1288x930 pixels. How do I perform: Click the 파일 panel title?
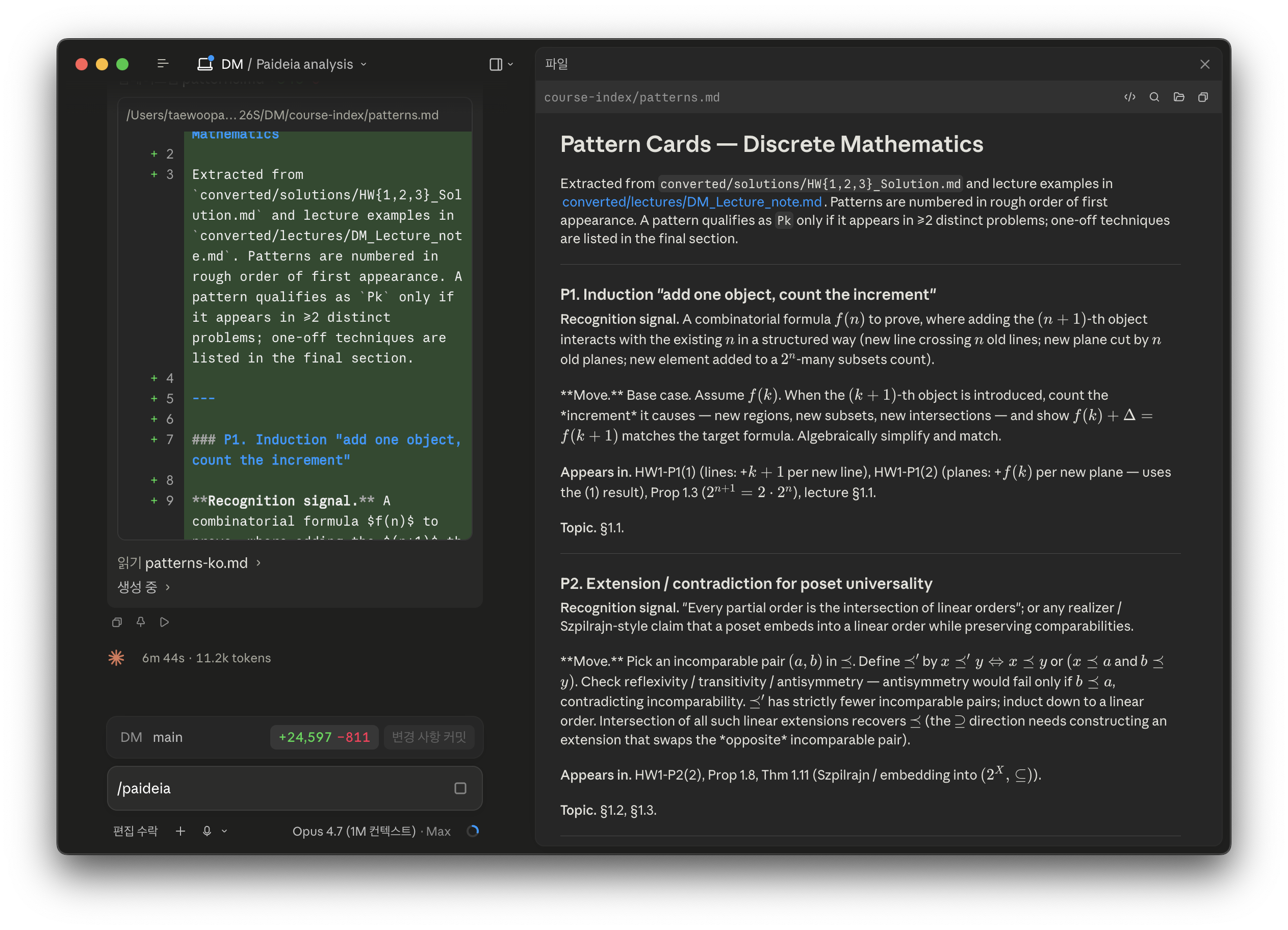(556, 64)
